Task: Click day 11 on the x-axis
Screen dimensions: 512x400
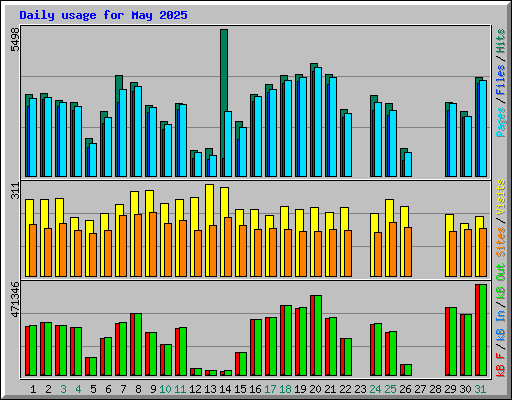Action: [180, 389]
